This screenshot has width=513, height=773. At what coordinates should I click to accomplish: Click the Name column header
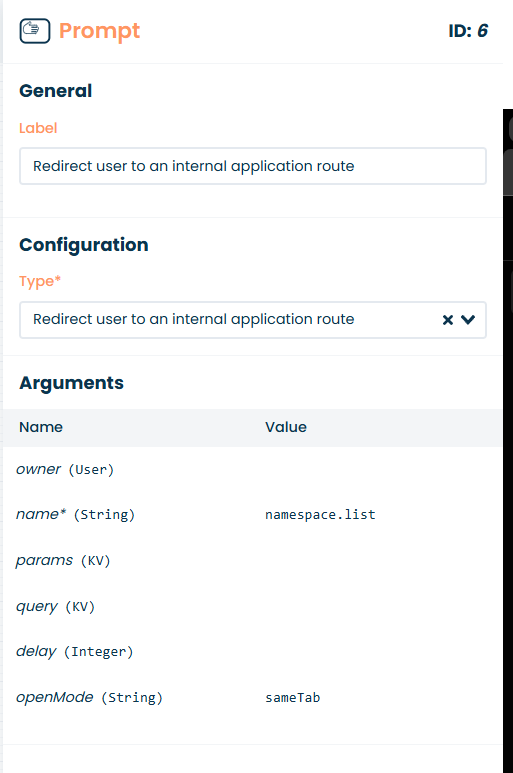point(41,427)
